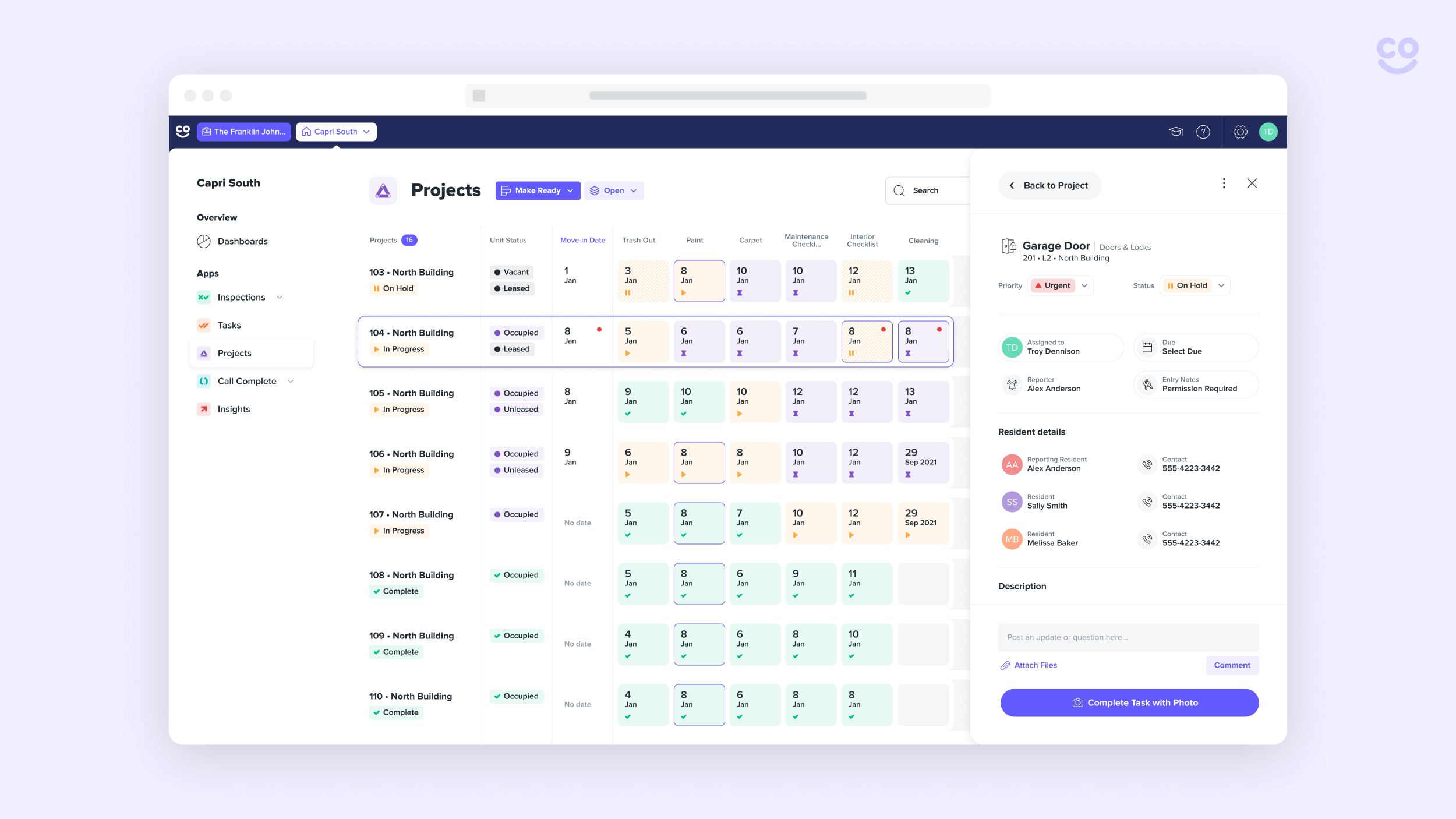Expand the Make Ready dropdown
This screenshot has width=1456, height=819.
(538, 190)
